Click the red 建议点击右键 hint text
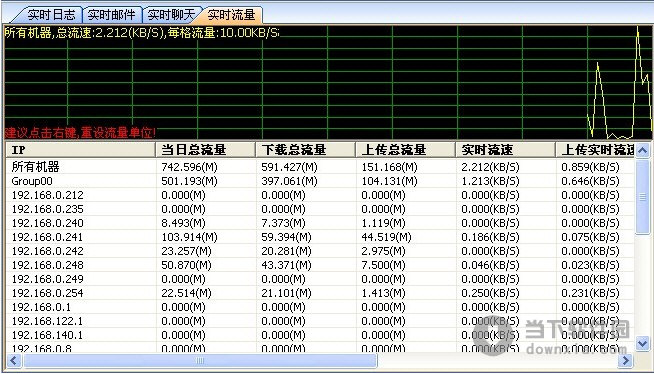Screen dimensions: 654x374 (80, 133)
